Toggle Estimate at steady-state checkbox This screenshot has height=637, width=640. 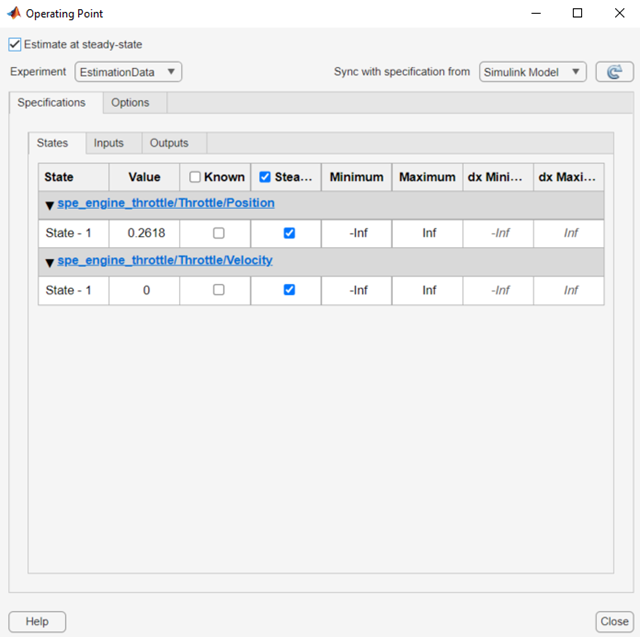click(x=15, y=44)
